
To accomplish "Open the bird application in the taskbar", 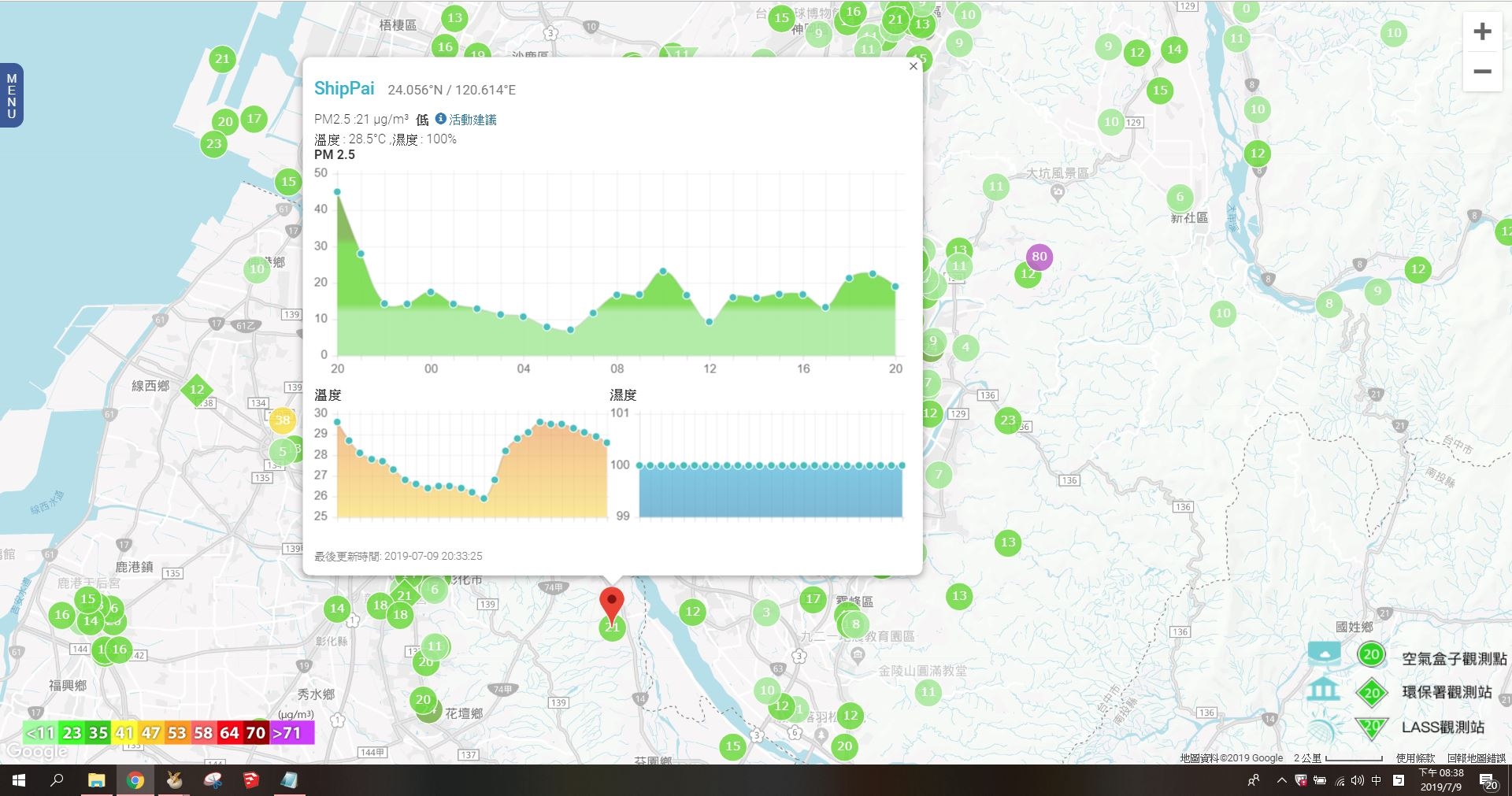I will (174, 780).
